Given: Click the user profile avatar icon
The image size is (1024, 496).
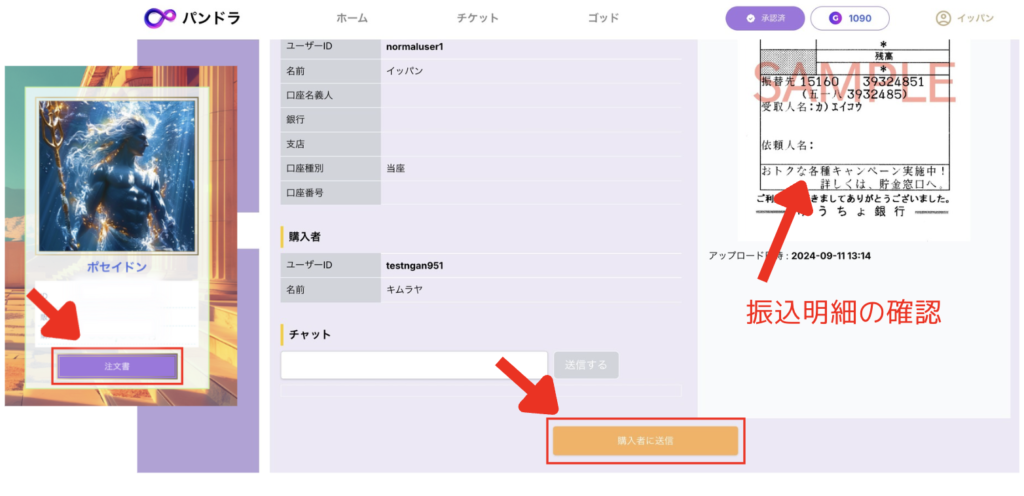Looking at the screenshot, I should tap(942, 18).
